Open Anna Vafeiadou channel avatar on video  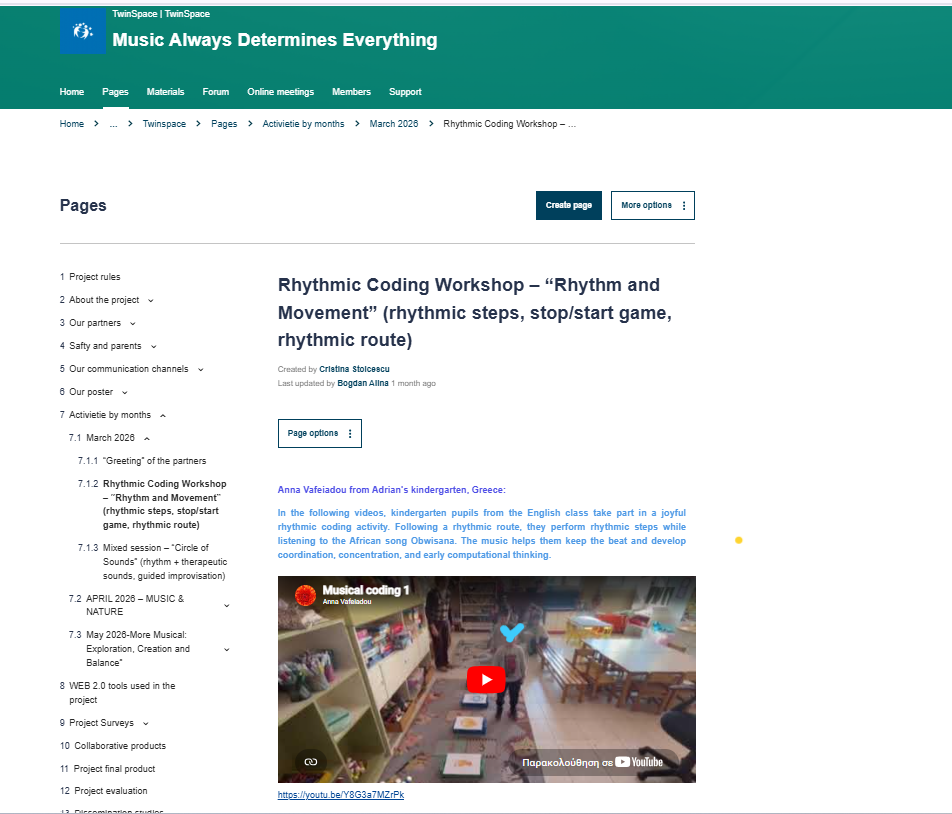305,595
